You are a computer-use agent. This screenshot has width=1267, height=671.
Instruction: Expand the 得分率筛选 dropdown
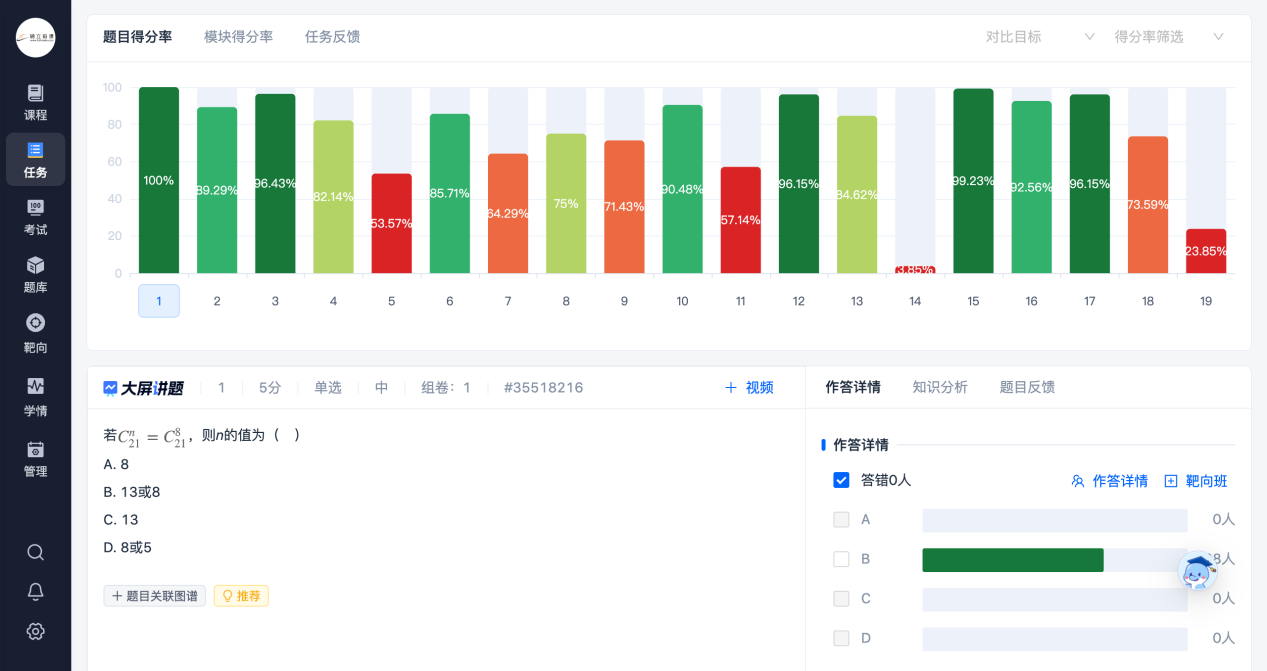pos(1169,37)
